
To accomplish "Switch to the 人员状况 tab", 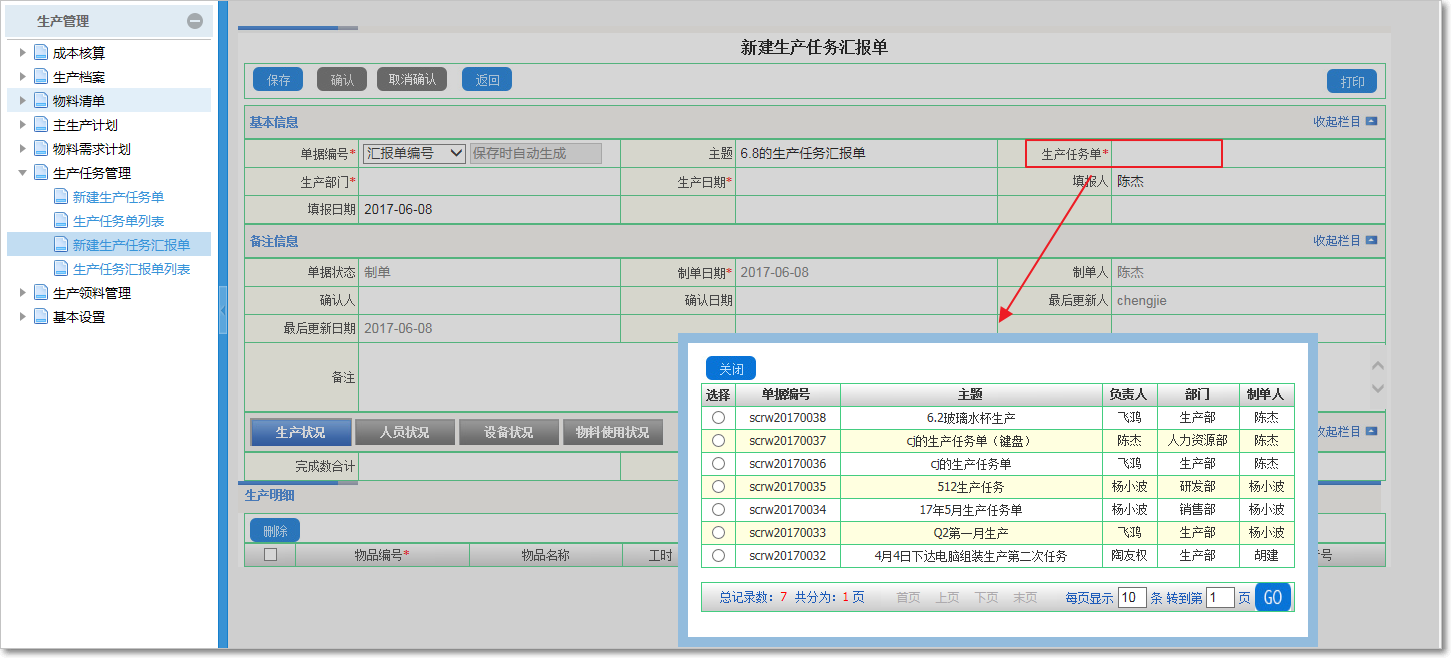I will pos(404,431).
